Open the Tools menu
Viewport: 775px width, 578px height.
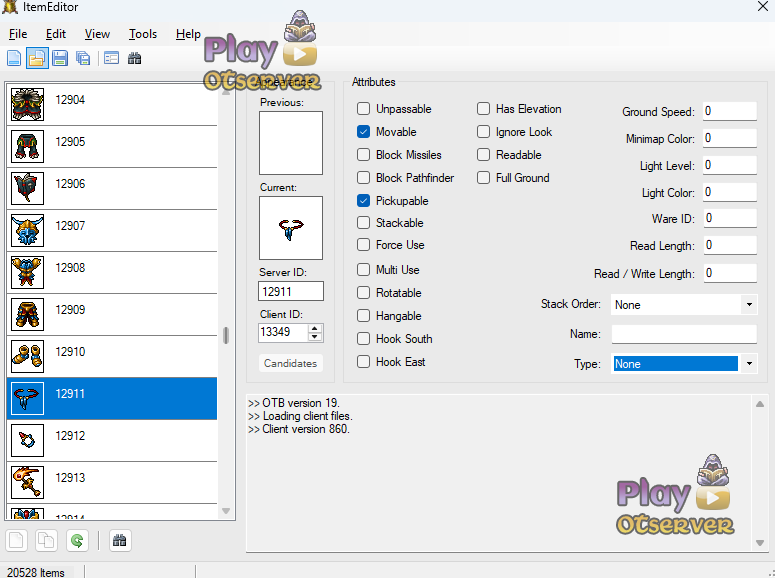point(143,34)
